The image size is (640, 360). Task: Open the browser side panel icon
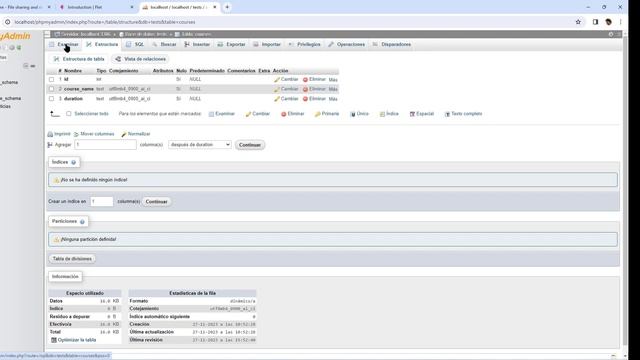595,22
